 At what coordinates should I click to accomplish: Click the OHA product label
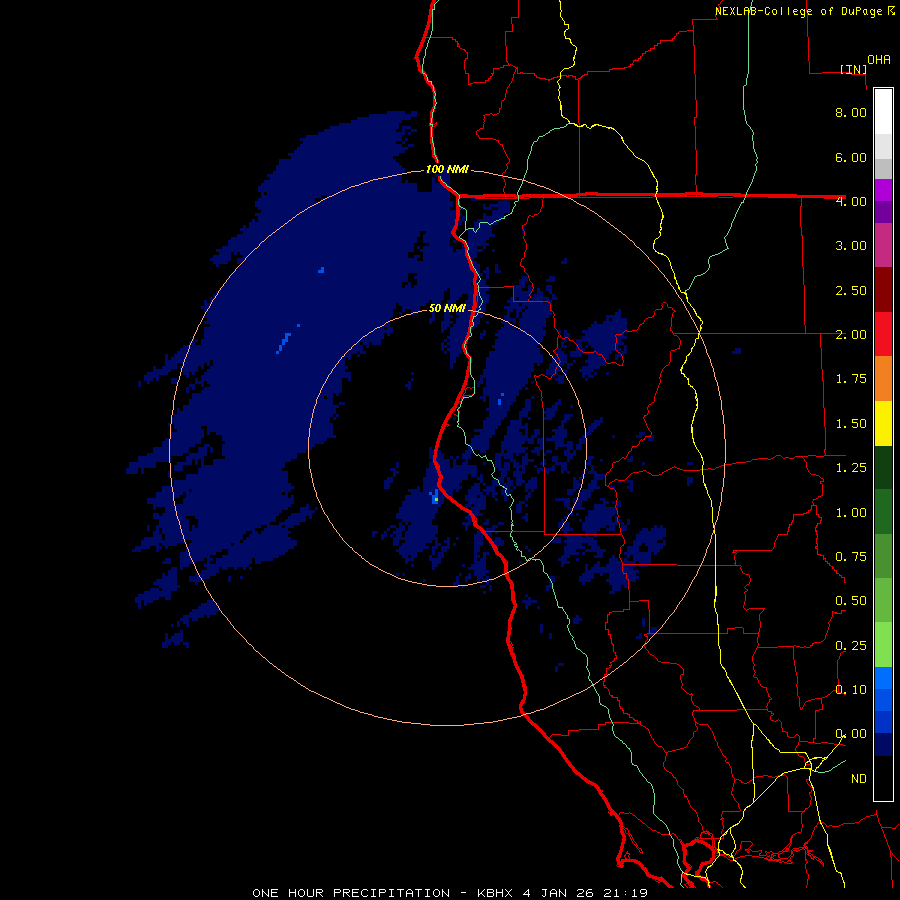(x=879, y=60)
